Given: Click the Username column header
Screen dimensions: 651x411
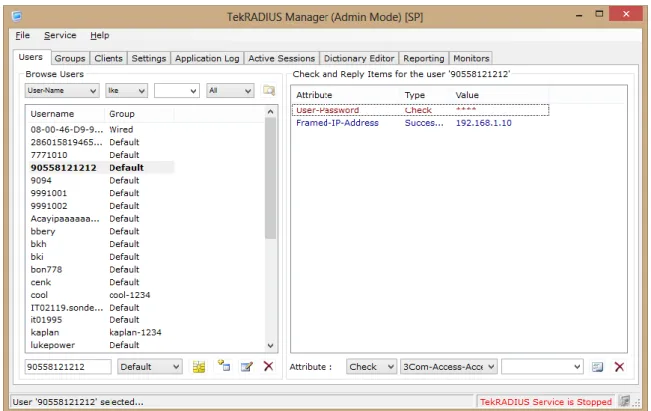Looking at the screenshot, I should click(65, 114).
